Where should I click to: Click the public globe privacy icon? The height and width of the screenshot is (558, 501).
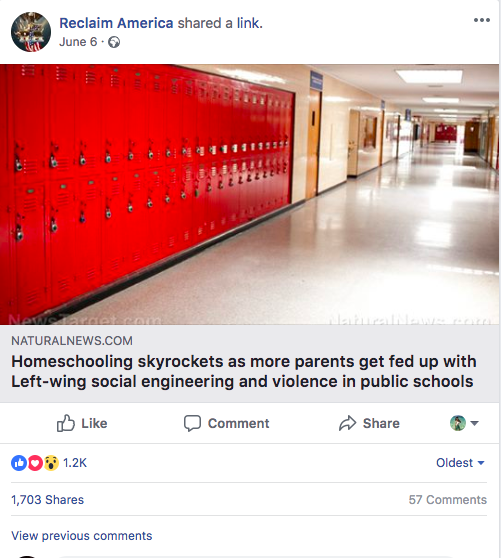(x=114, y=42)
